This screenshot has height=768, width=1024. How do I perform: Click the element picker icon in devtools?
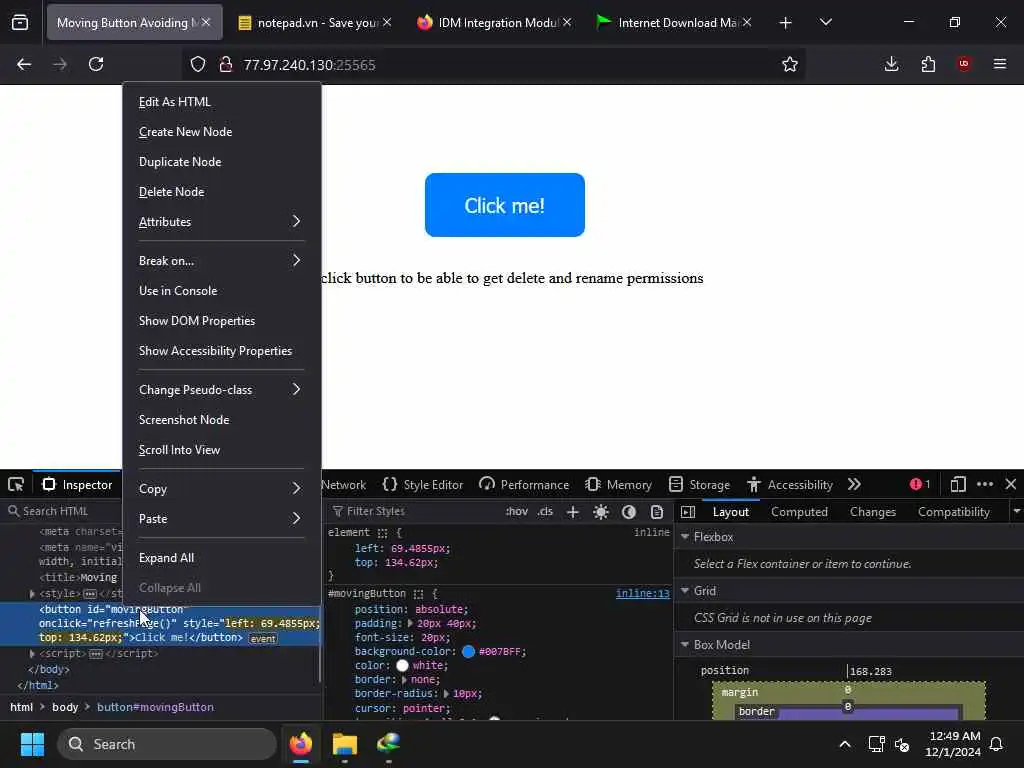pos(16,485)
